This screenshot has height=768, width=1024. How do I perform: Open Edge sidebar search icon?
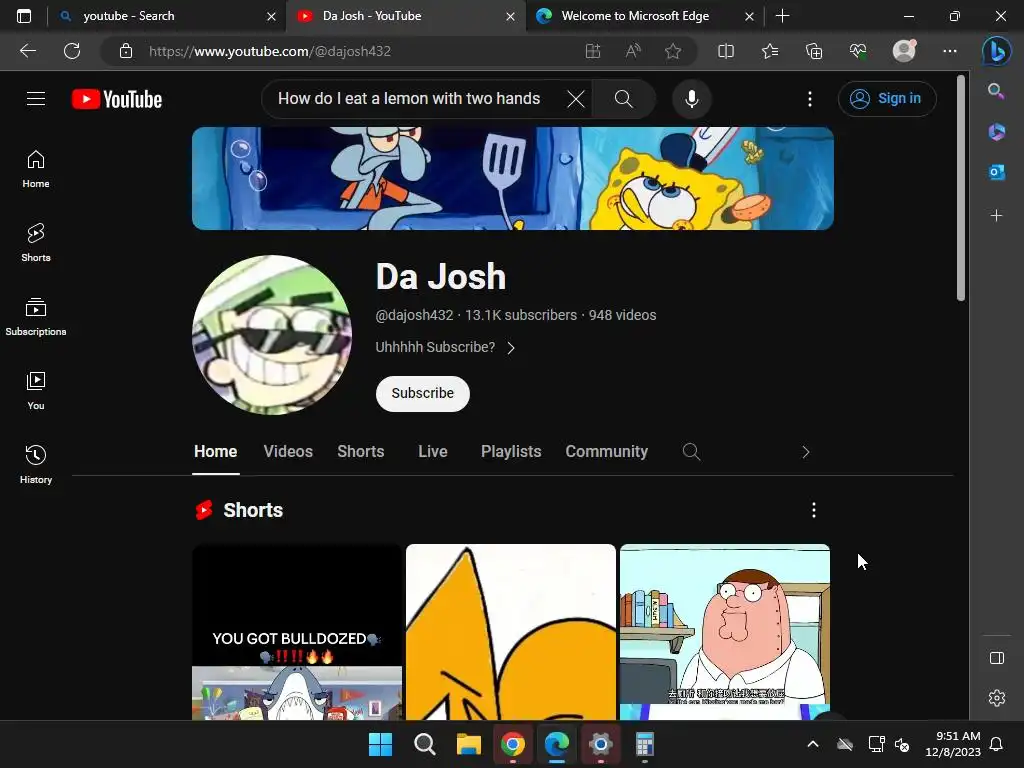pyautogui.click(x=996, y=91)
